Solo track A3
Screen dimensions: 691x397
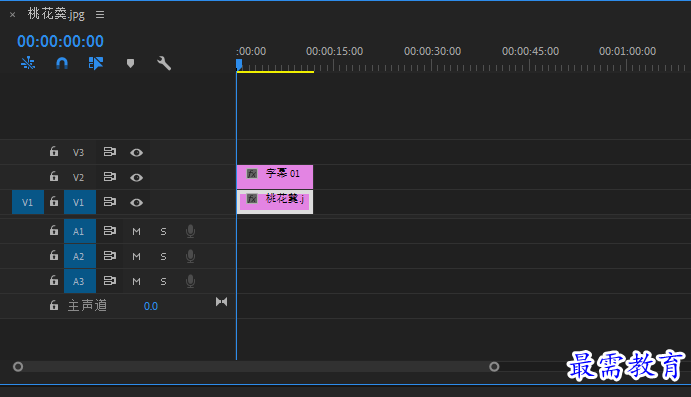point(163,282)
